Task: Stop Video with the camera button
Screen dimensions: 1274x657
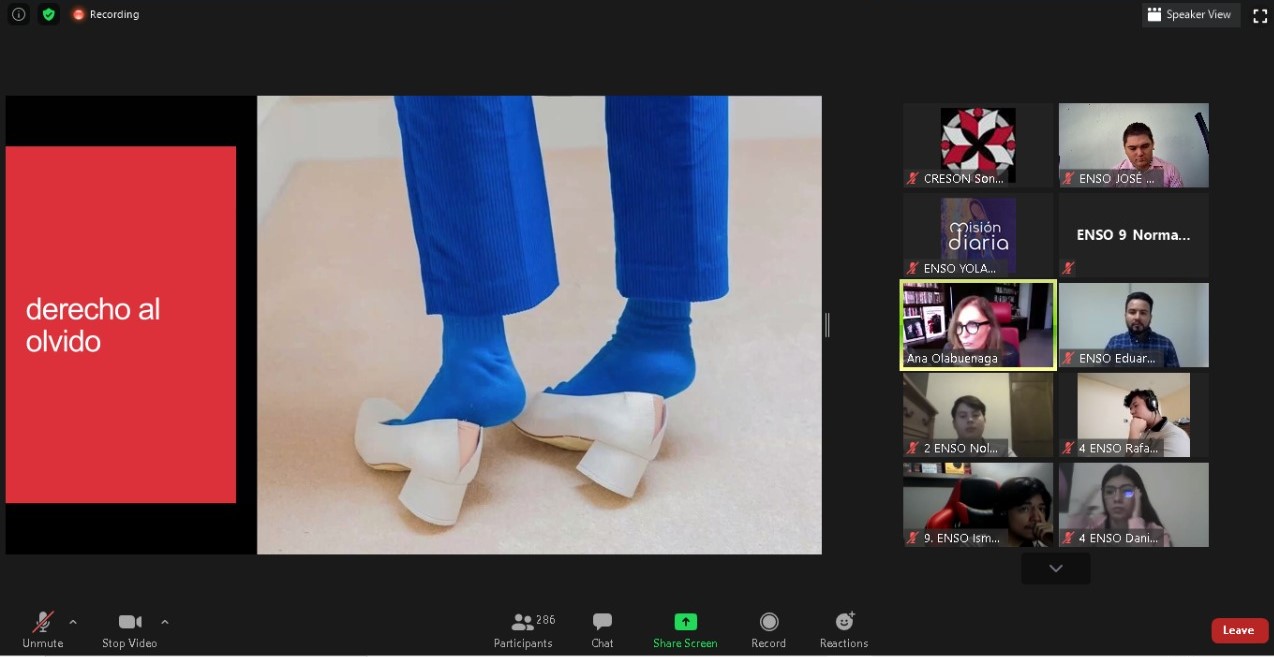Action: point(129,629)
